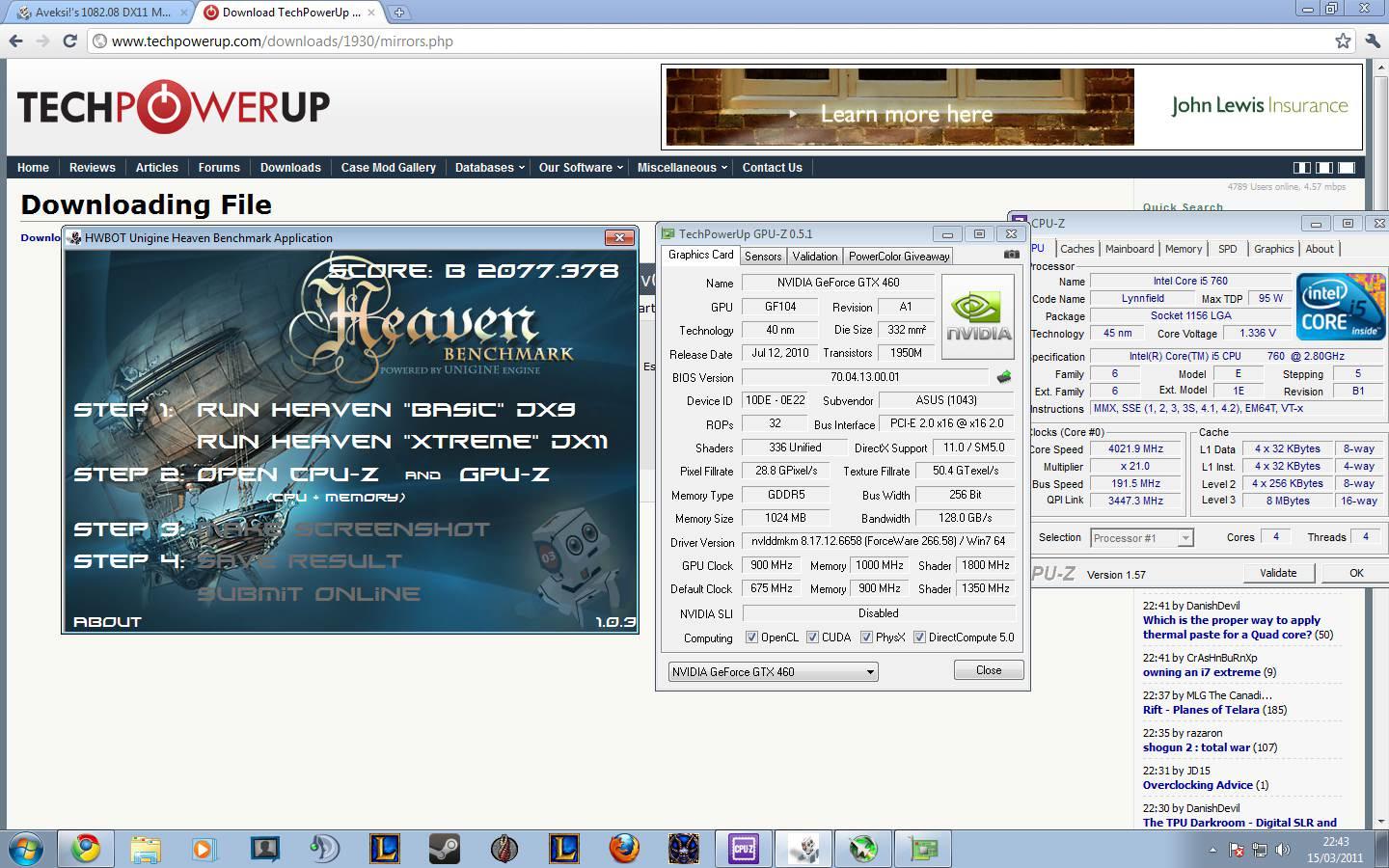Click the NVIDIA logo in GPU-Z
1389x868 pixels.
[978, 316]
